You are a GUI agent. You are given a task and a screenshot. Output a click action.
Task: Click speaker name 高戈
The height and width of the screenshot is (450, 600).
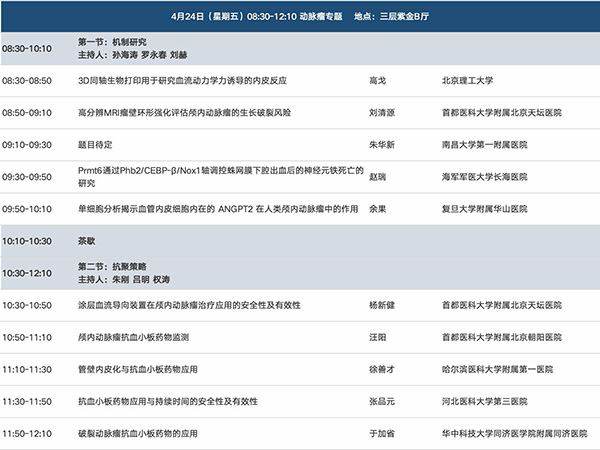click(377, 80)
